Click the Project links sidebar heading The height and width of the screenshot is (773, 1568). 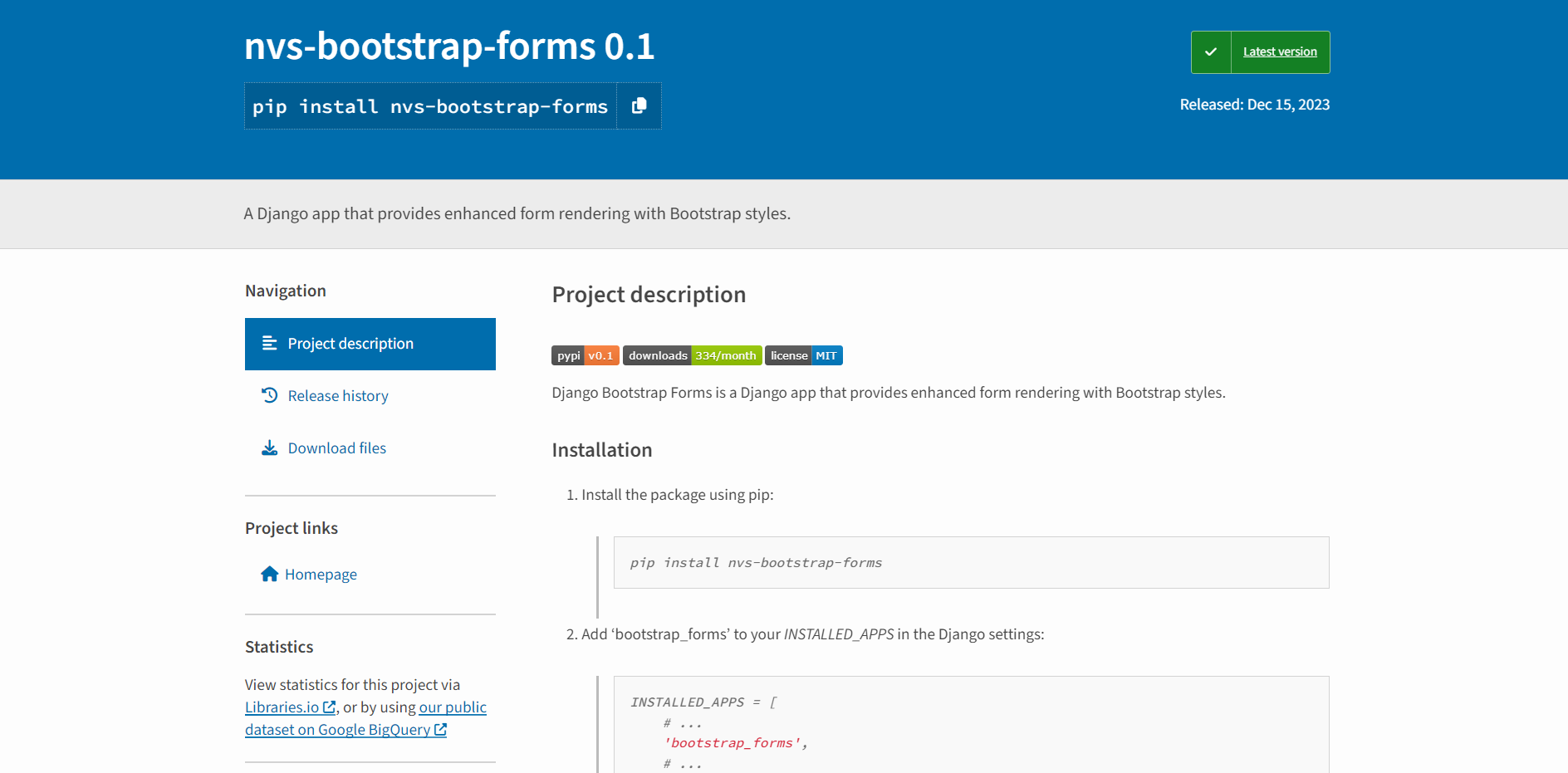[x=292, y=528]
